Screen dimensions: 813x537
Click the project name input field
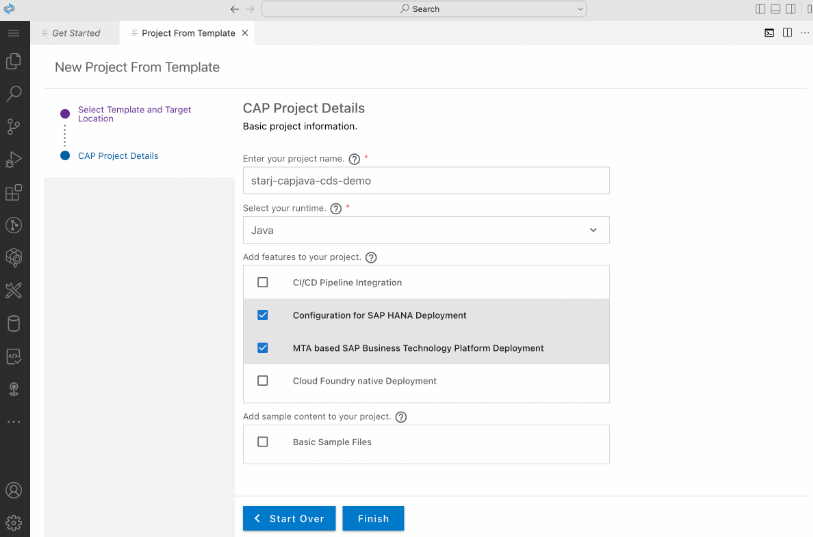[x=426, y=181]
